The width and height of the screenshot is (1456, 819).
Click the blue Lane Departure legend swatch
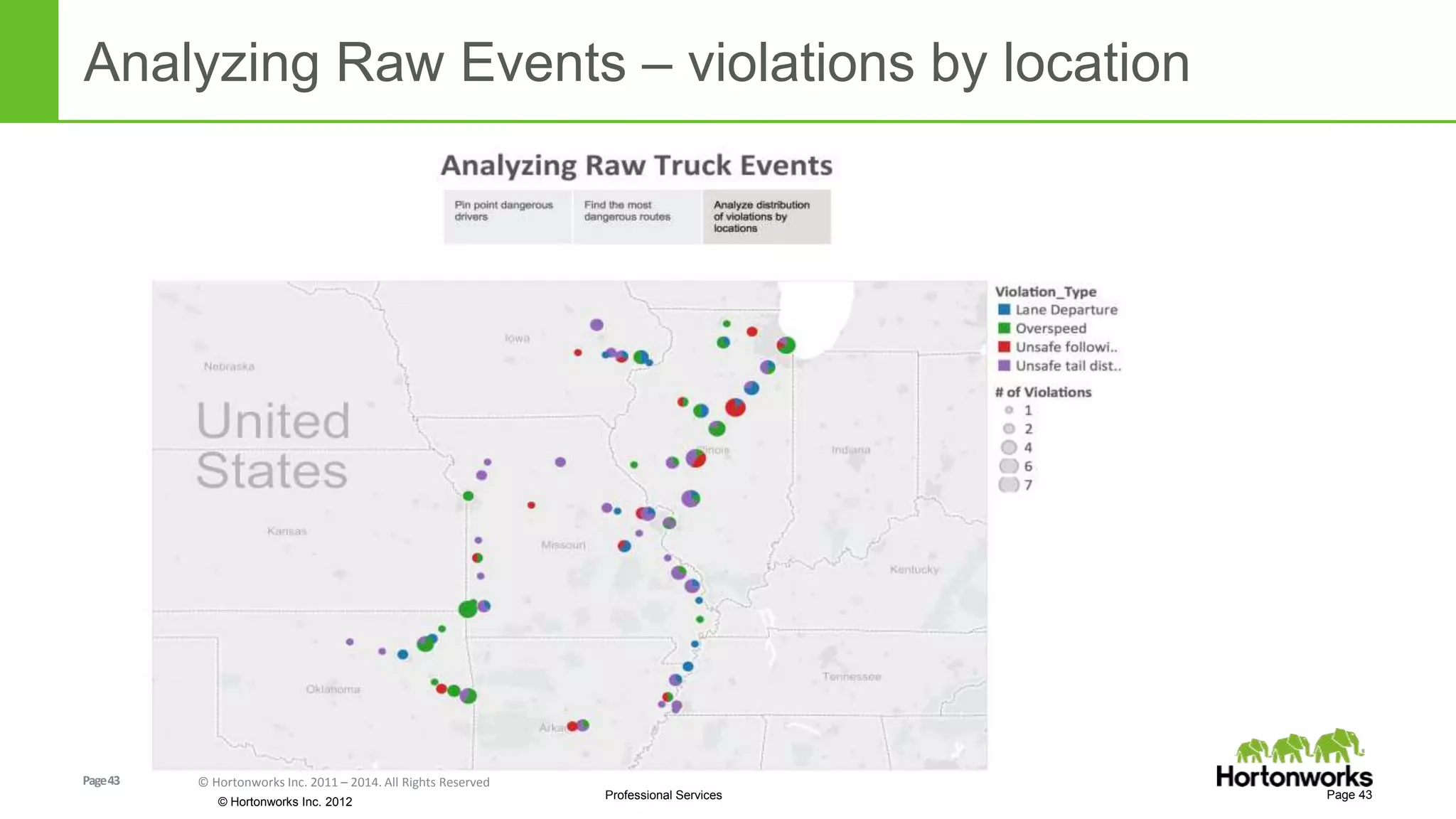[1004, 309]
